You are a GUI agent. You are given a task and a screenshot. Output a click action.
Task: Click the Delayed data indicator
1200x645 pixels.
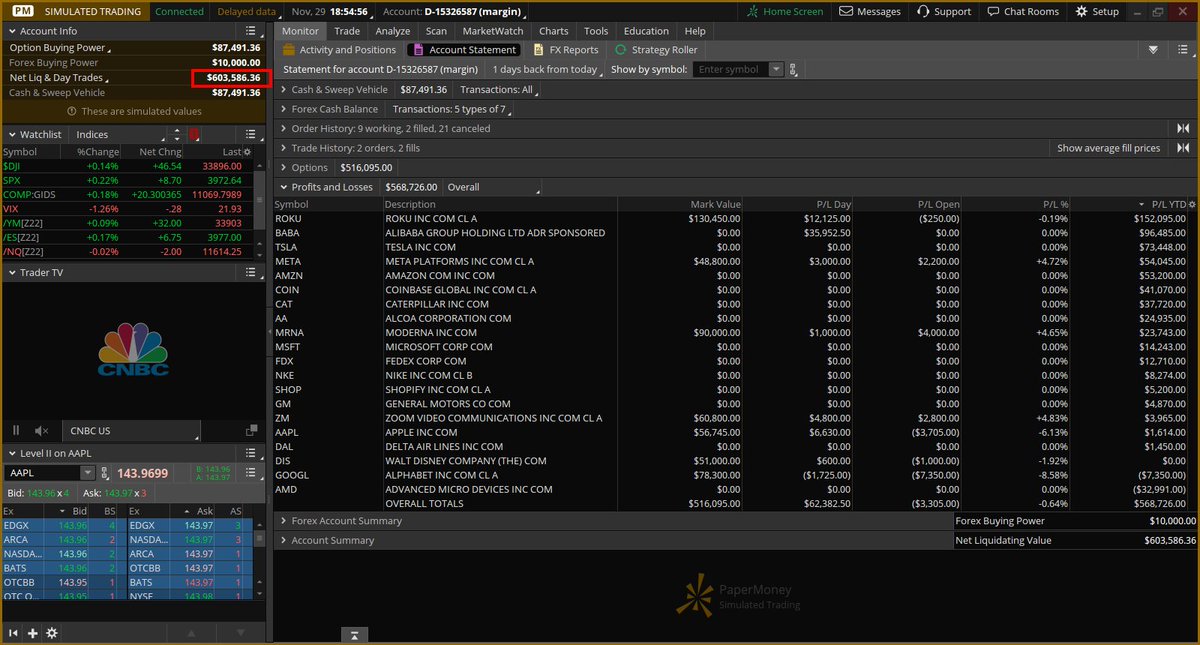coord(246,11)
